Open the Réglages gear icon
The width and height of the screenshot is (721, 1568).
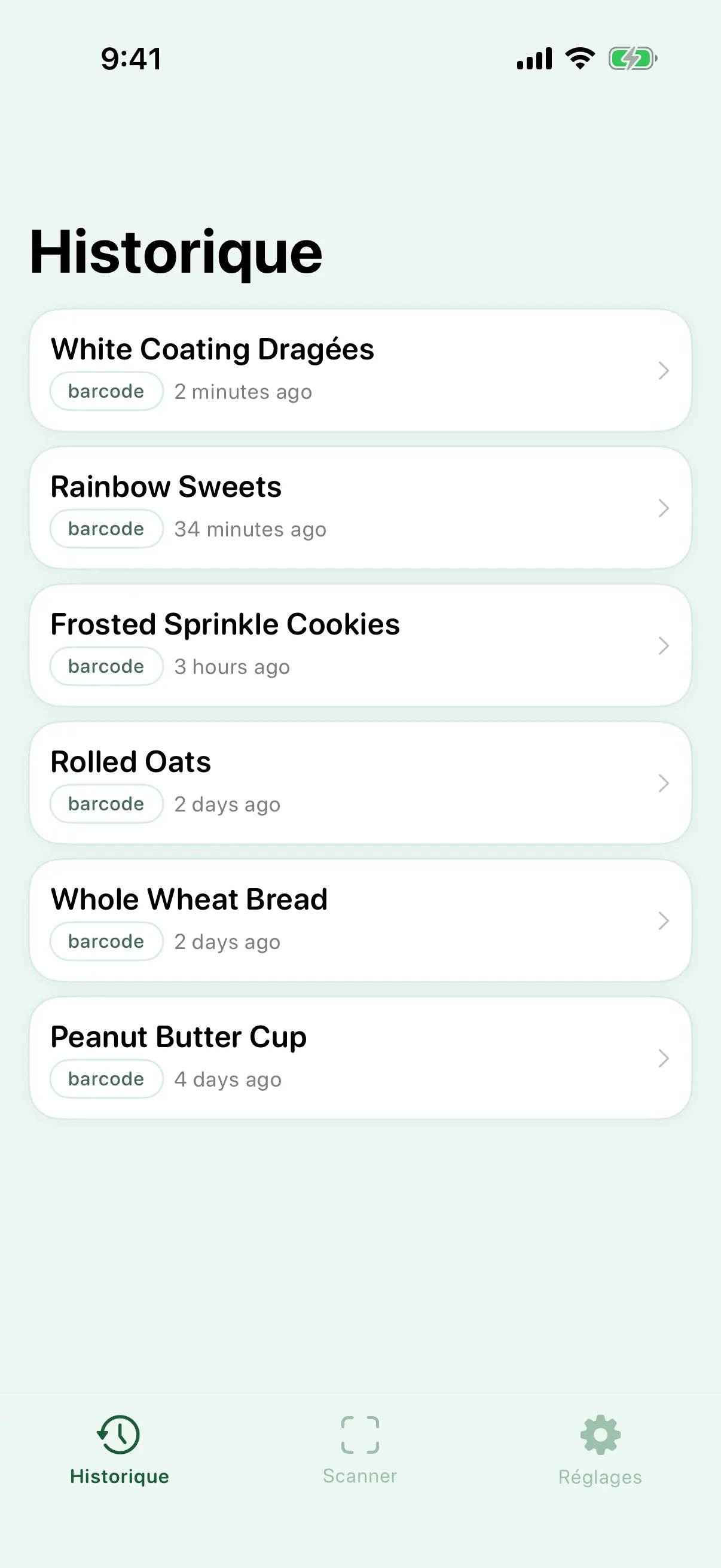coord(600,1435)
